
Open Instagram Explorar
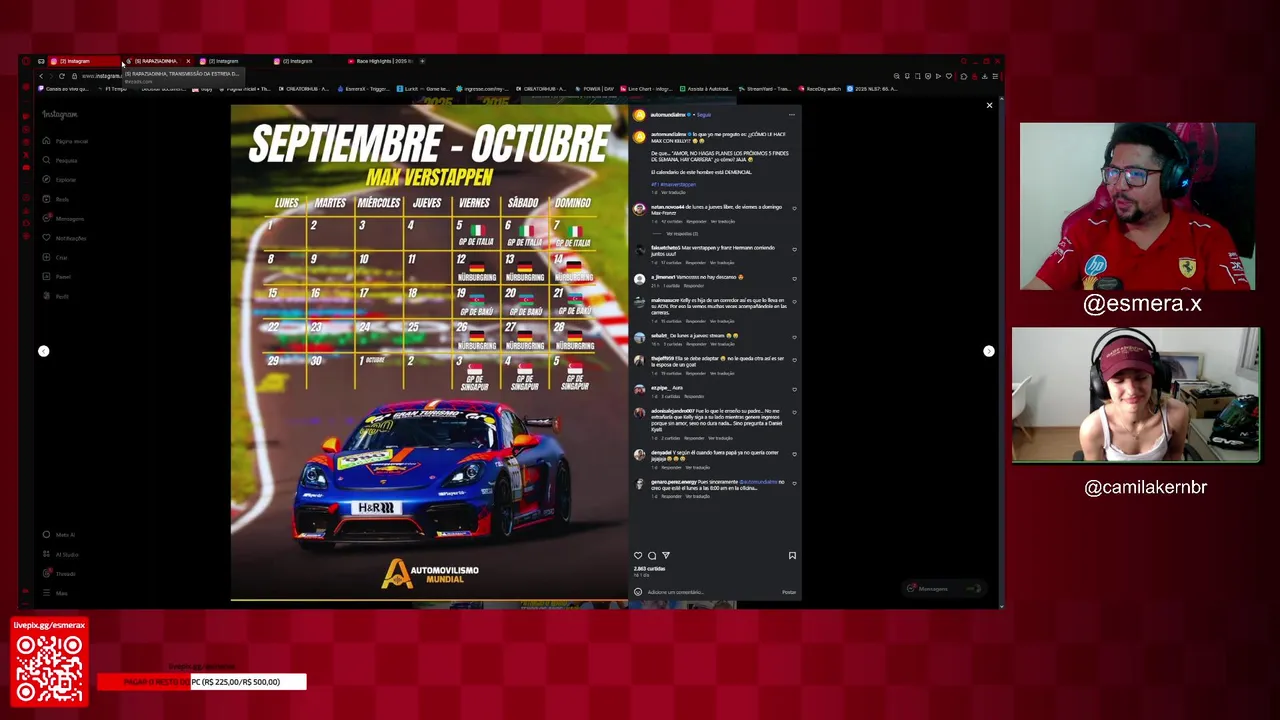(x=59, y=180)
